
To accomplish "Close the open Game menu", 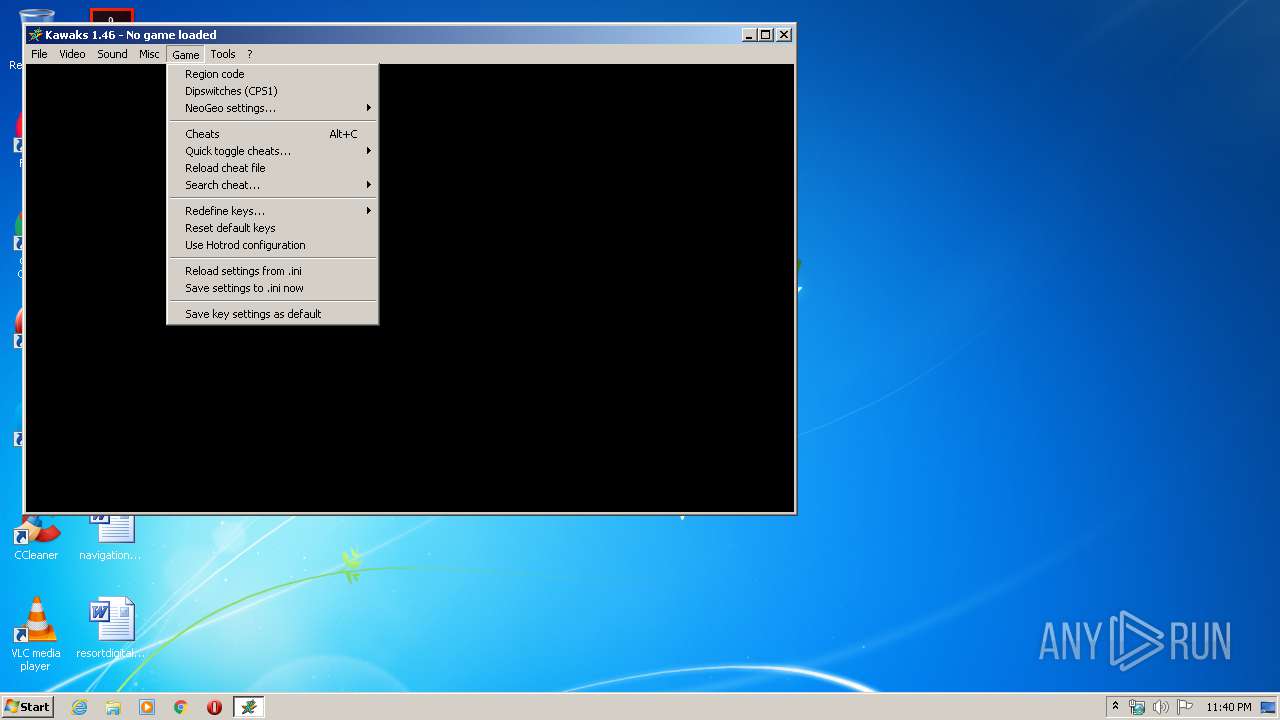I will (x=185, y=54).
